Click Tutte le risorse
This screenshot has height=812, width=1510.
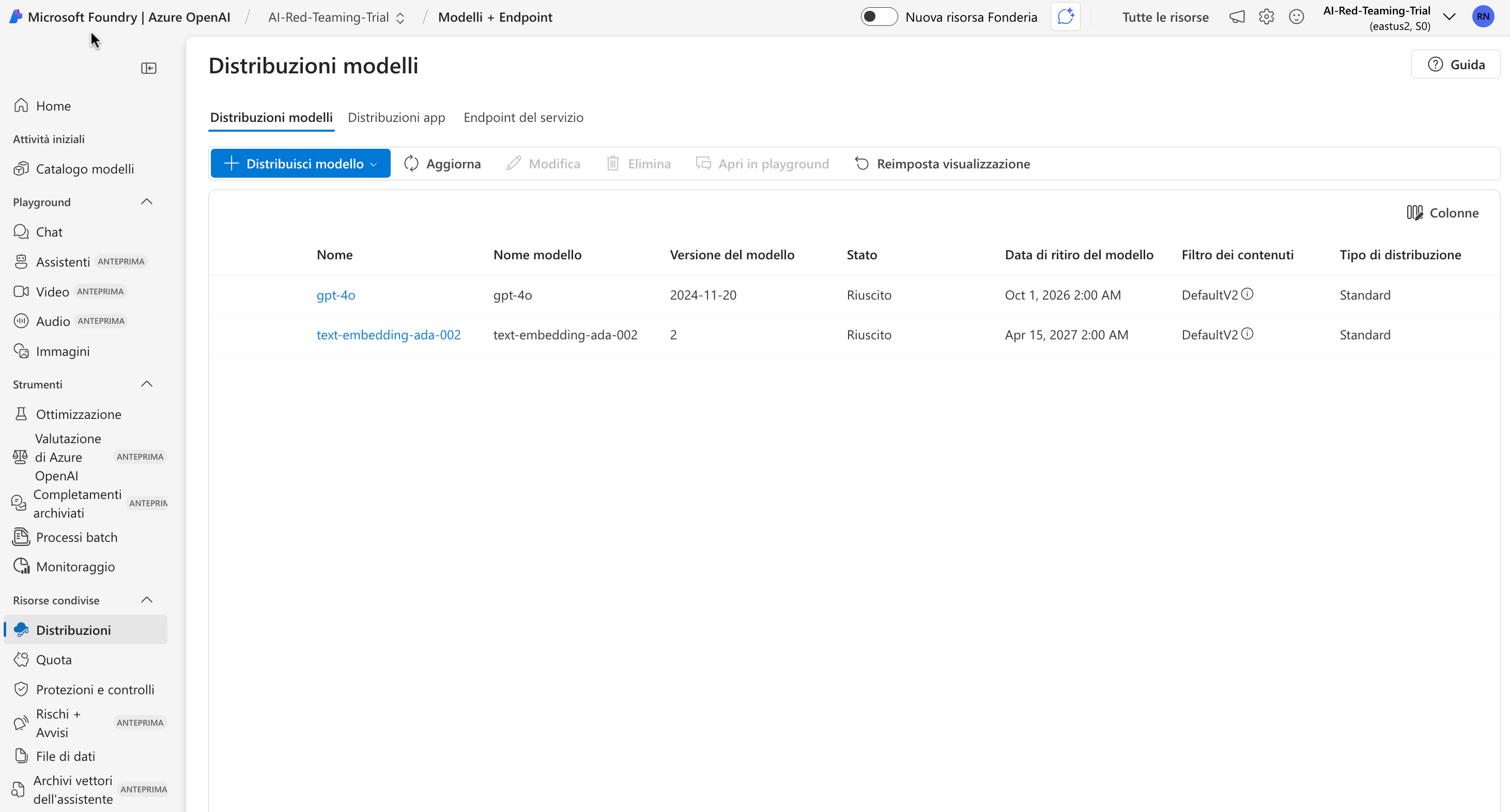1165,17
